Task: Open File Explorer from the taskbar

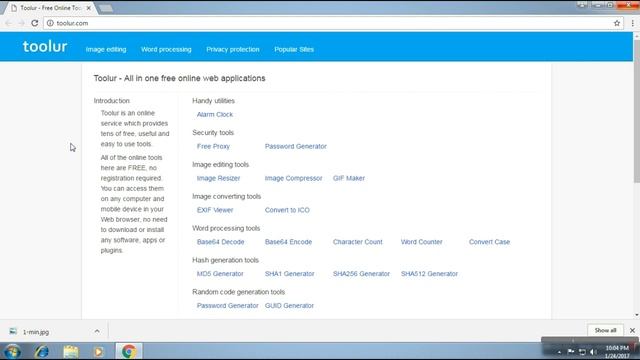Action: [71, 351]
